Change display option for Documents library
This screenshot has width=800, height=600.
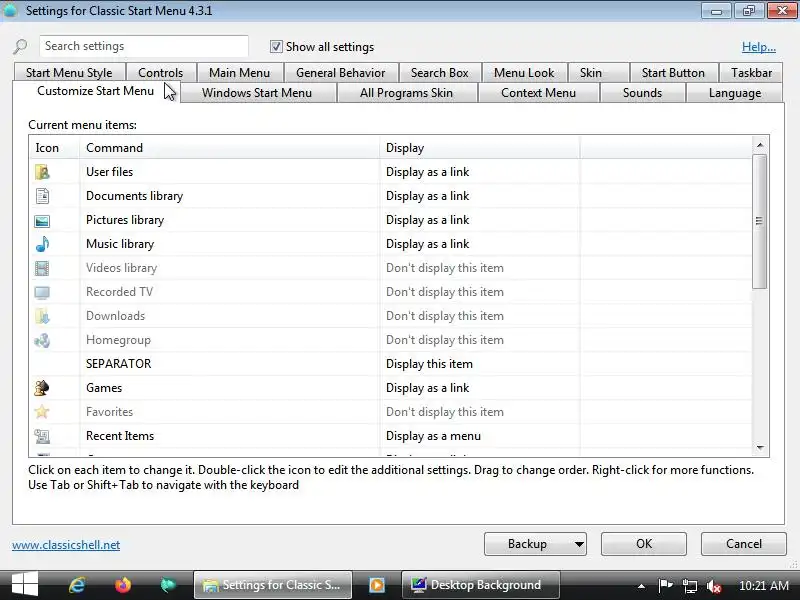(x=427, y=196)
